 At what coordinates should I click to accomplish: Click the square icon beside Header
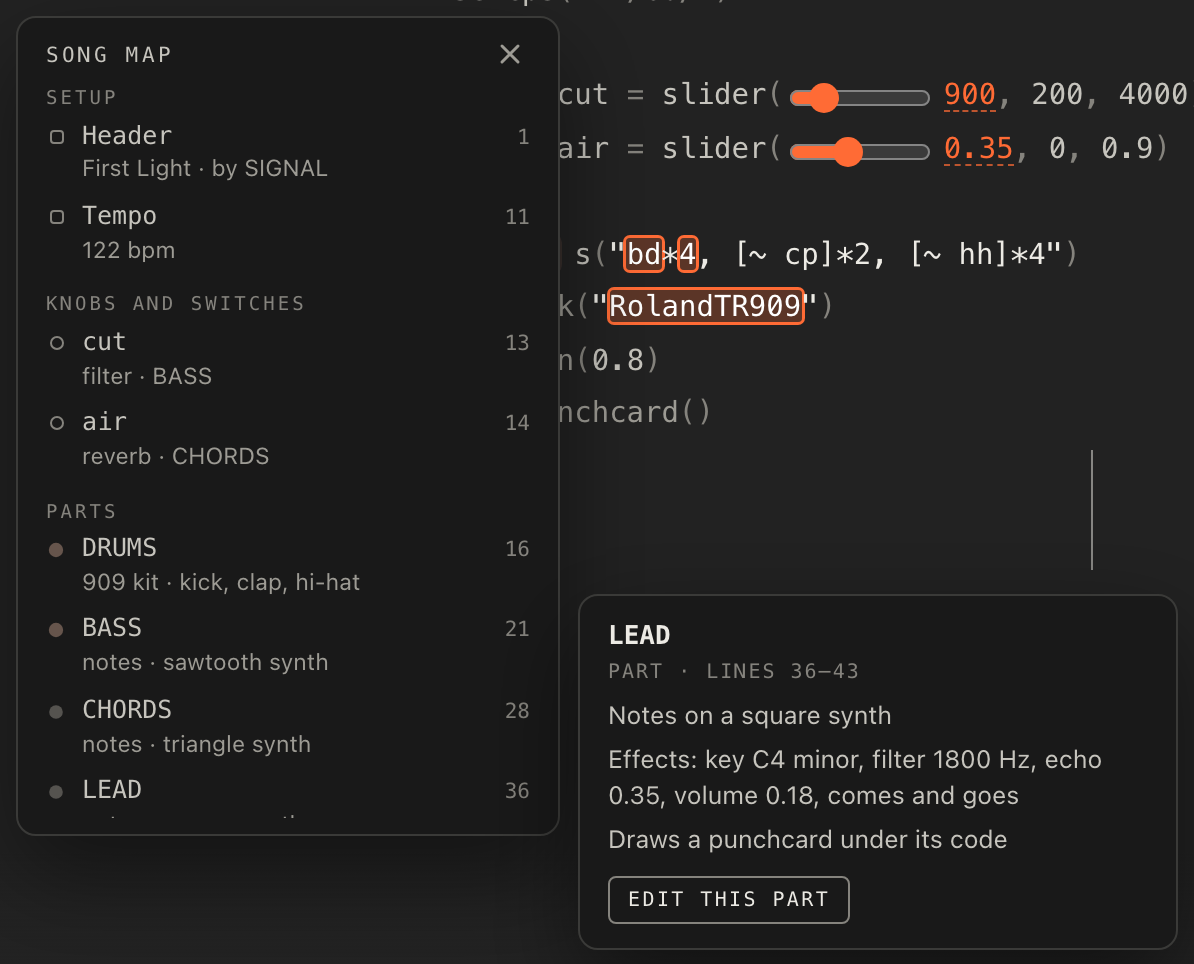pyautogui.click(x=56, y=137)
